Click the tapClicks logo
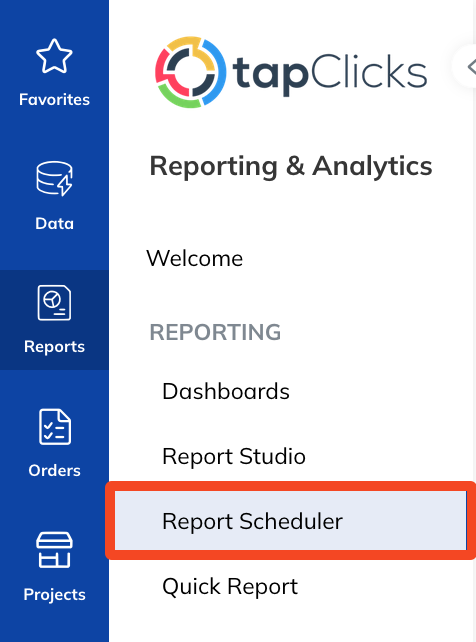This screenshot has width=476, height=642. [291, 72]
